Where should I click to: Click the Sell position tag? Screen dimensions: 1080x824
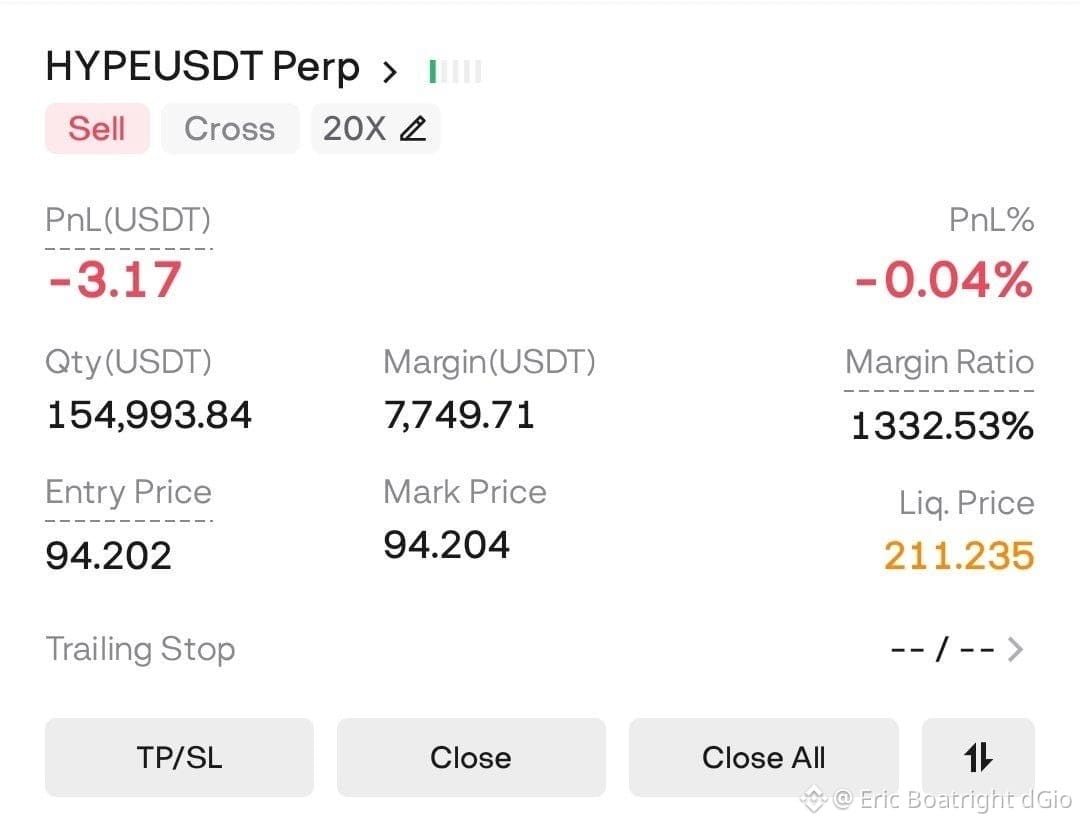click(x=97, y=129)
